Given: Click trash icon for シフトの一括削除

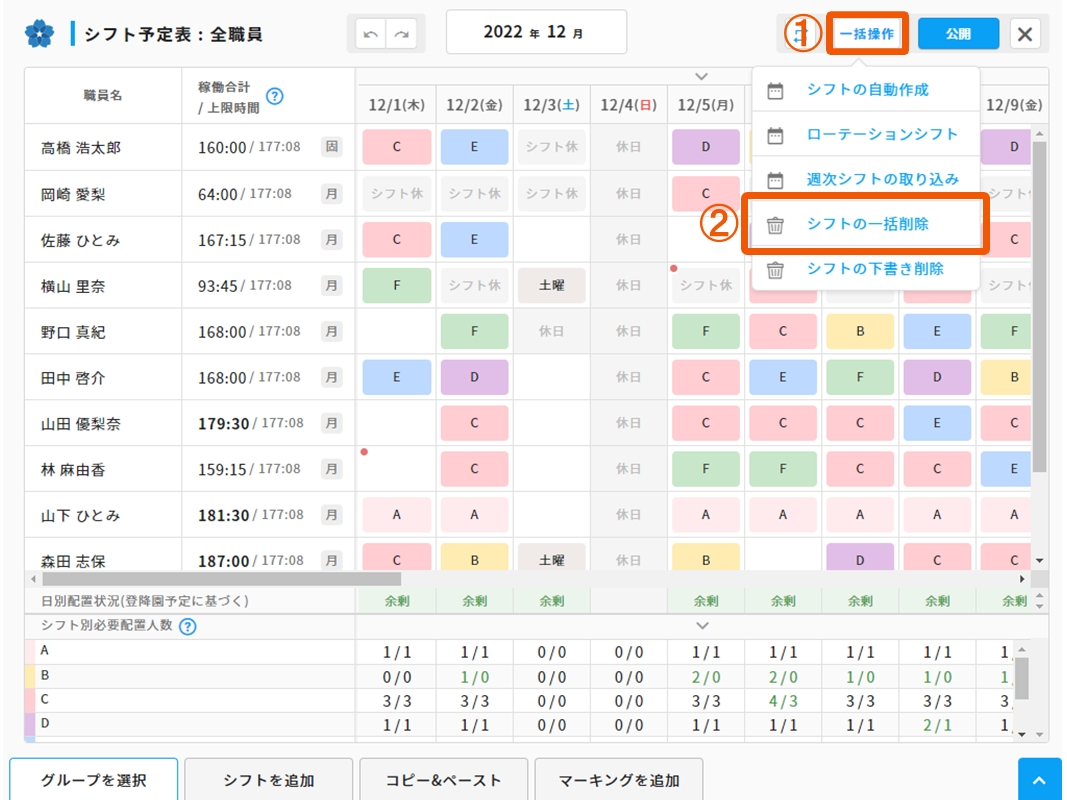Looking at the screenshot, I should [775, 225].
